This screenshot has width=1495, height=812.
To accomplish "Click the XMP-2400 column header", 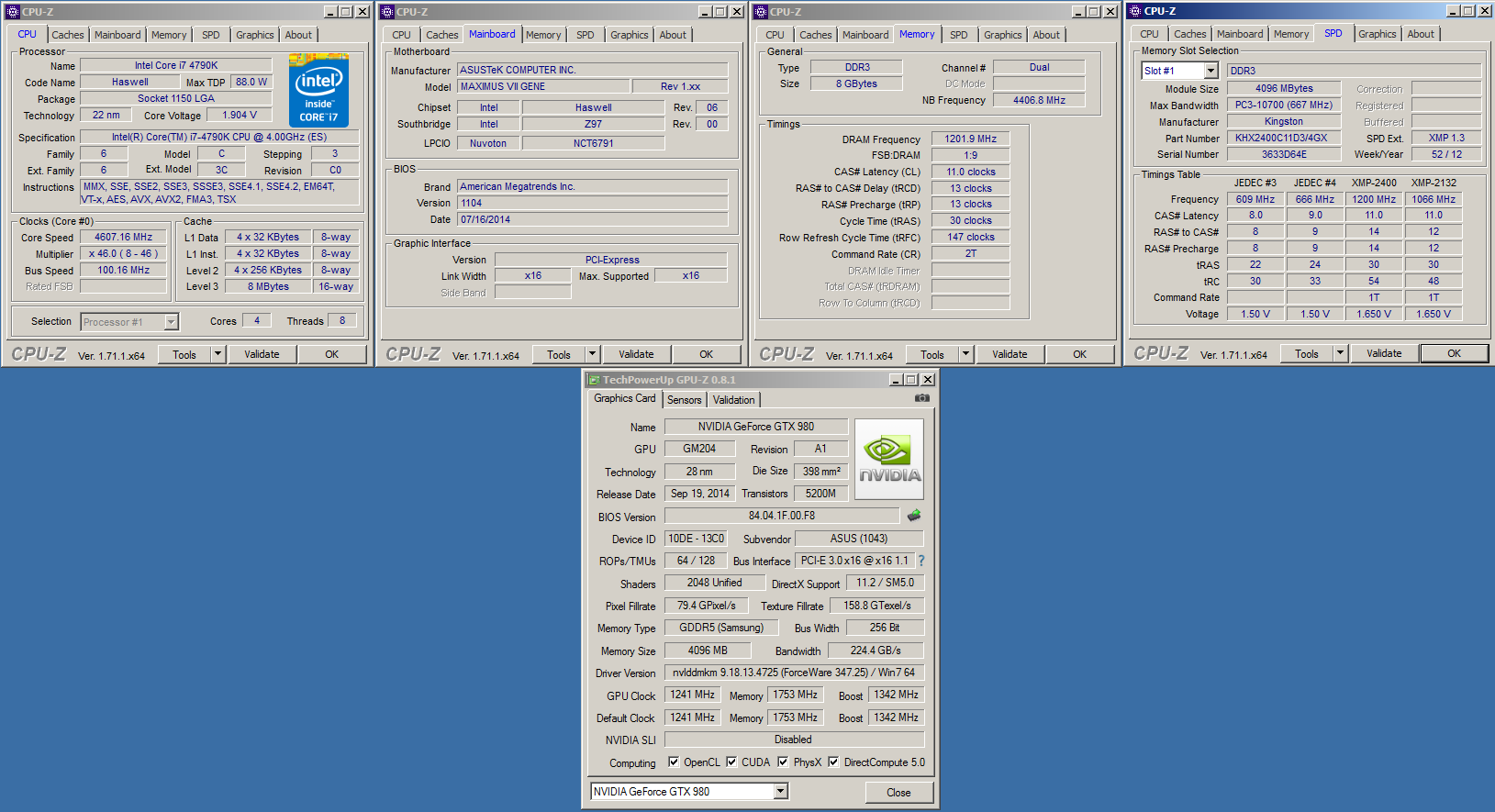I will (1374, 183).
